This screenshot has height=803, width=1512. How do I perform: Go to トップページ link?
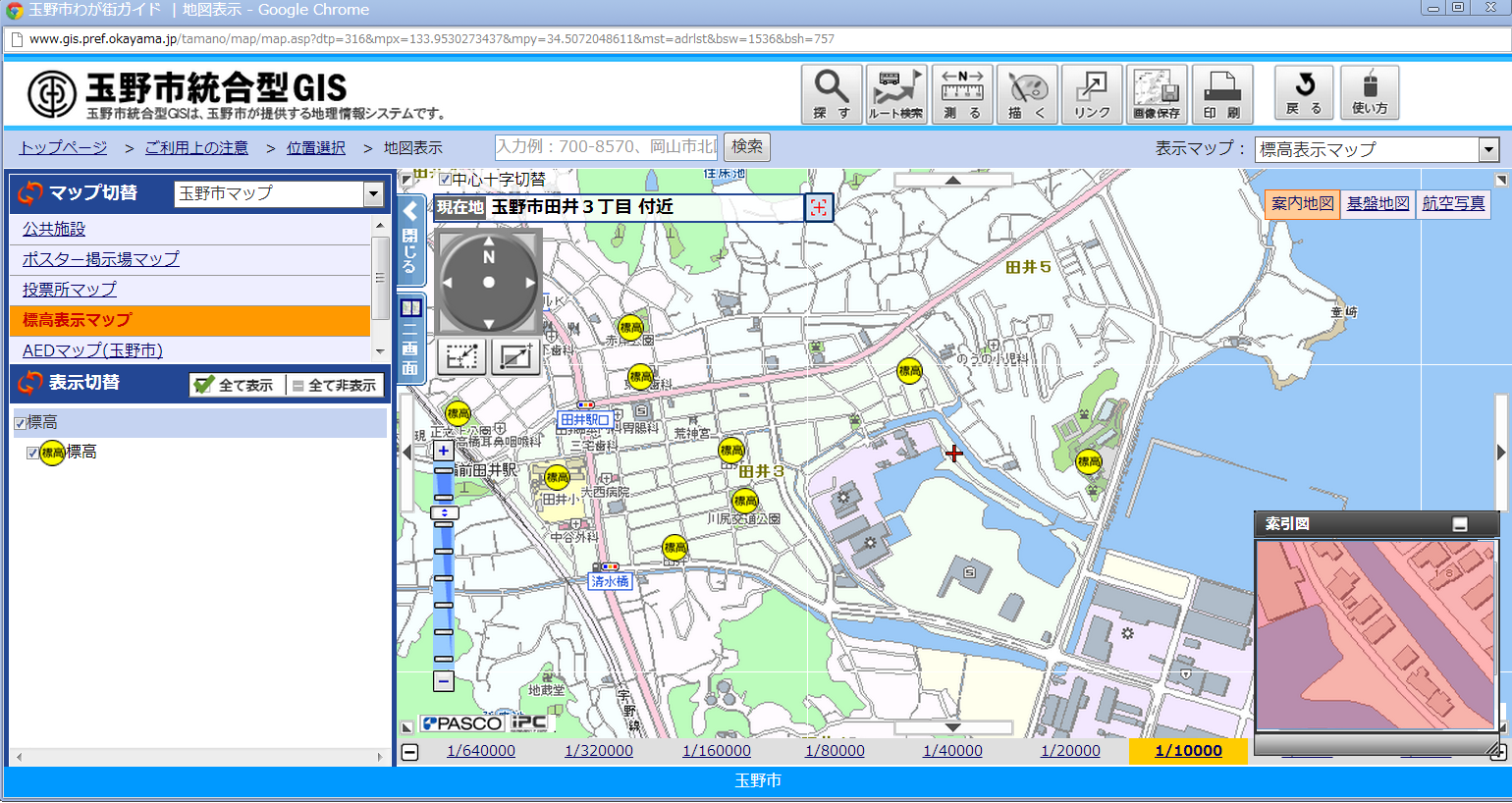pyautogui.click(x=63, y=148)
